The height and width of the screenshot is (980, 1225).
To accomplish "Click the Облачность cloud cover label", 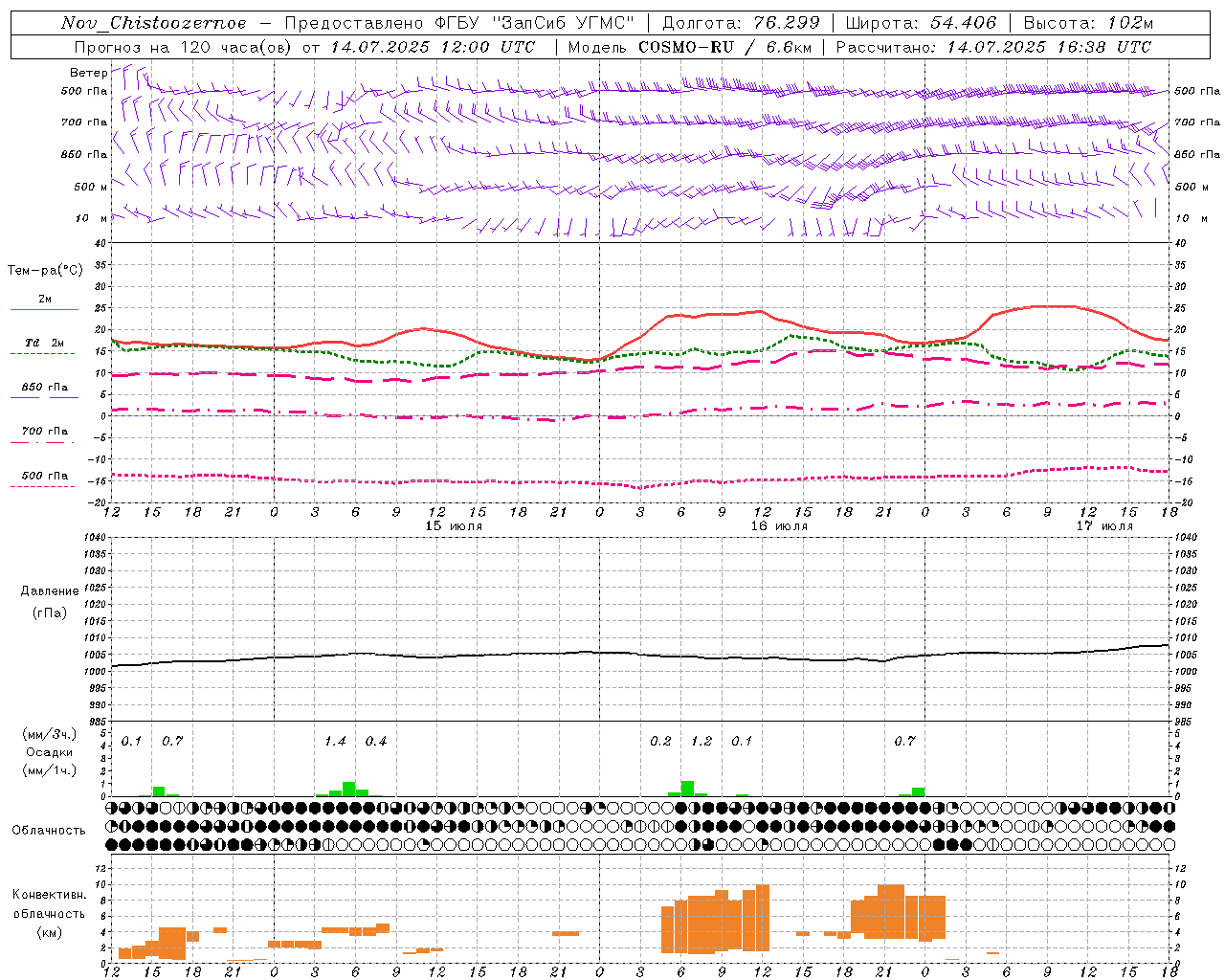I will tap(49, 831).
